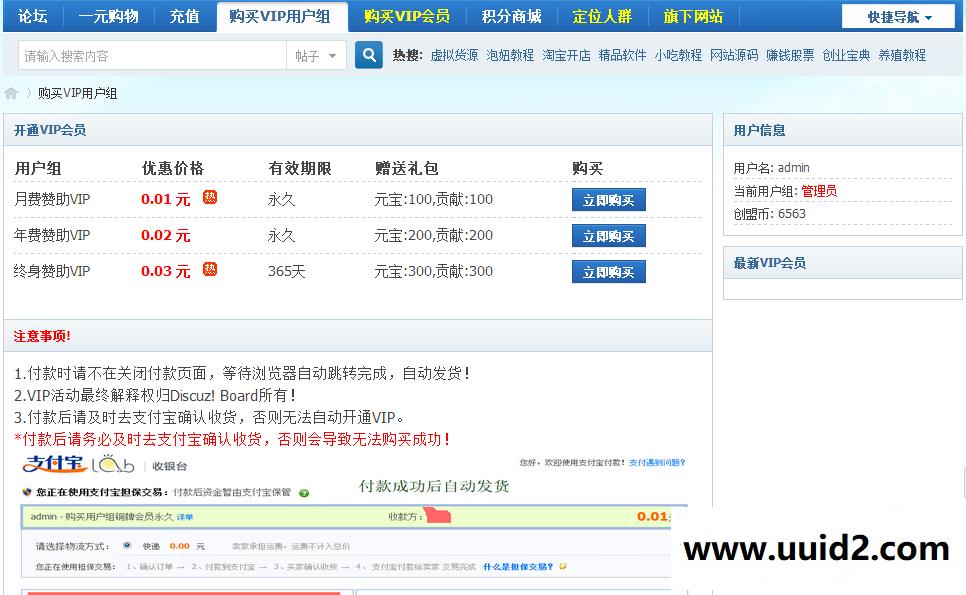Screen dimensions: 966x595
Task: Click the 热 hot badge beside 终身赞助VIP price
Action: coord(209,270)
